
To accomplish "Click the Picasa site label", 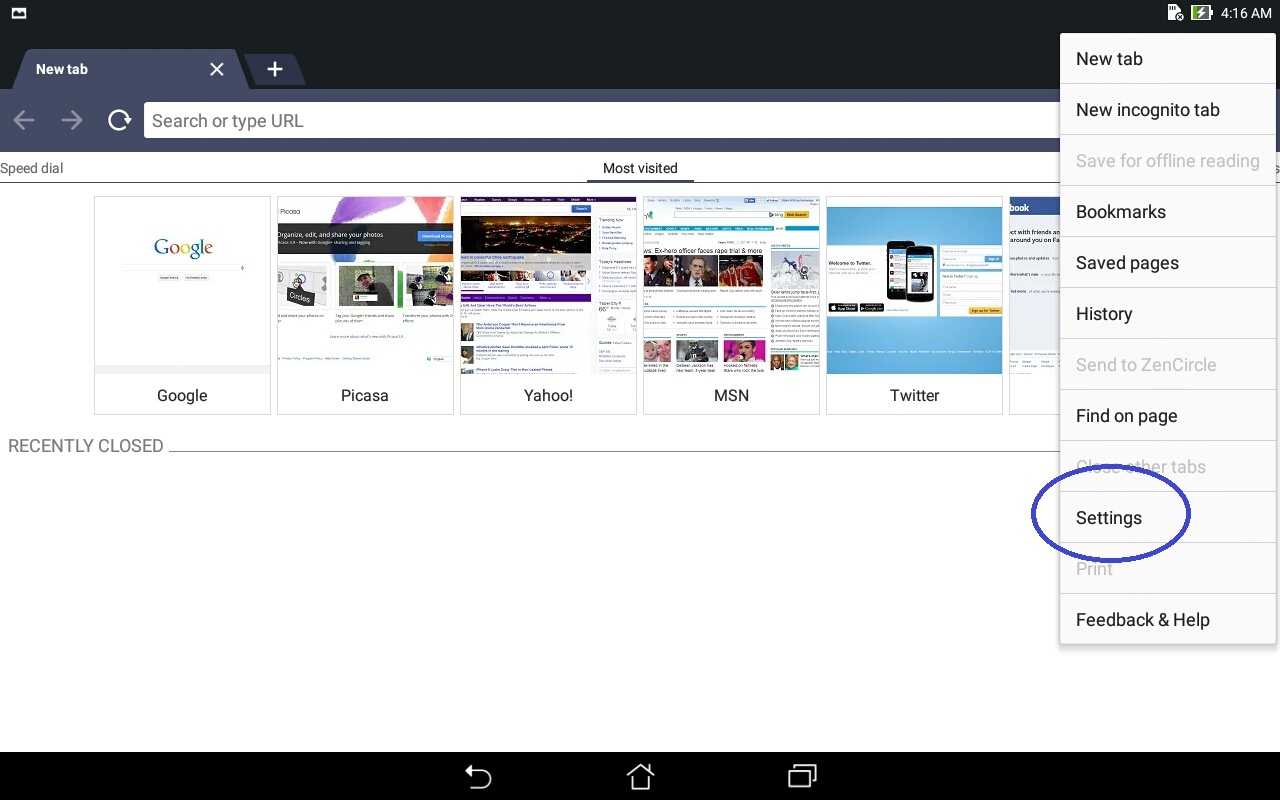I will 365,395.
